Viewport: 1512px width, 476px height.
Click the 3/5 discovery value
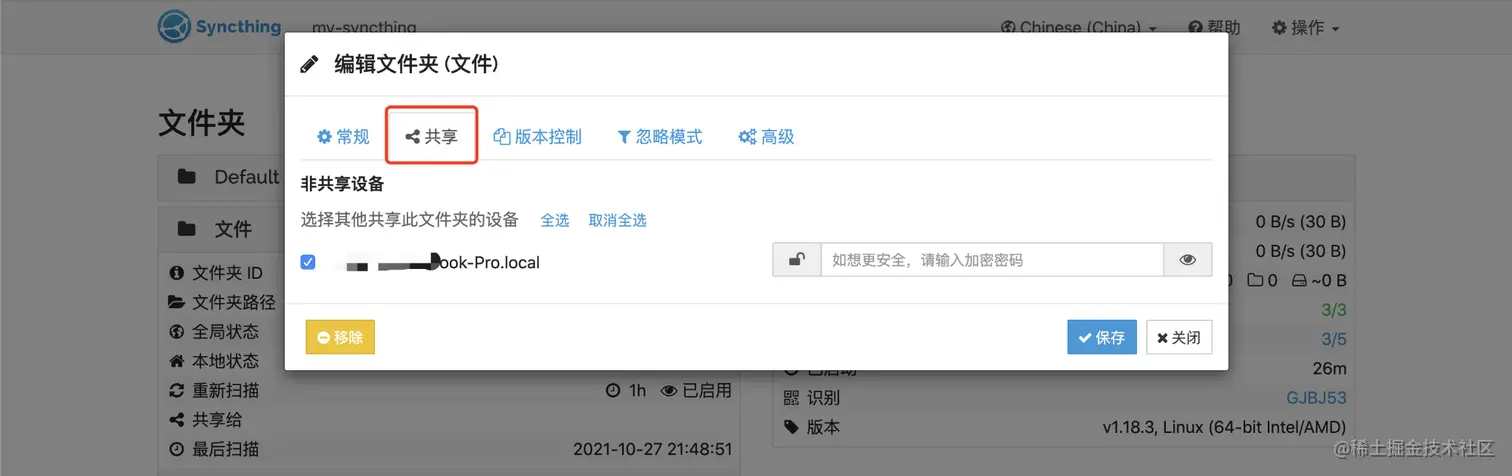(1334, 339)
